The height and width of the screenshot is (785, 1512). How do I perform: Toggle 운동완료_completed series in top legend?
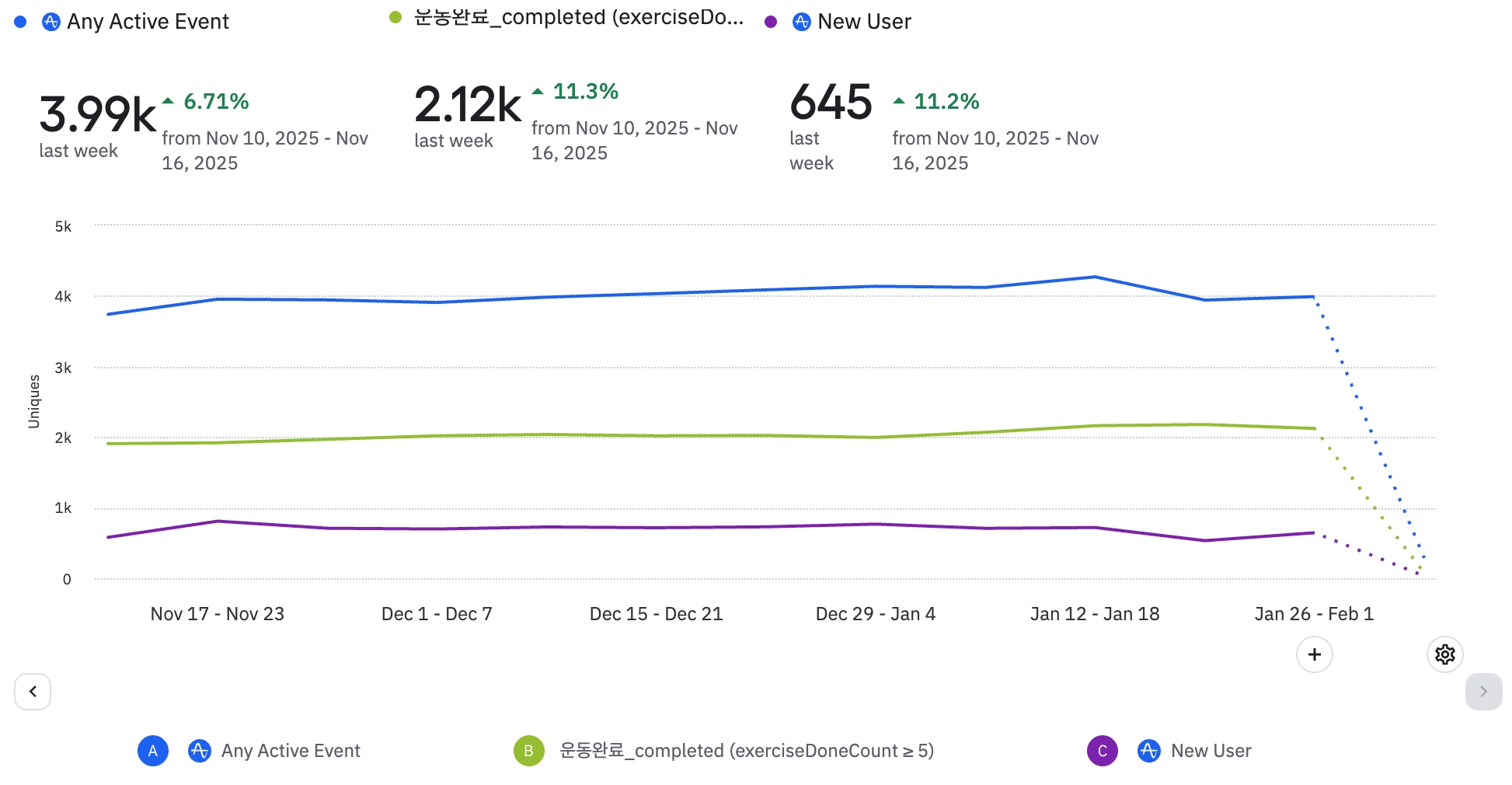[578, 17]
